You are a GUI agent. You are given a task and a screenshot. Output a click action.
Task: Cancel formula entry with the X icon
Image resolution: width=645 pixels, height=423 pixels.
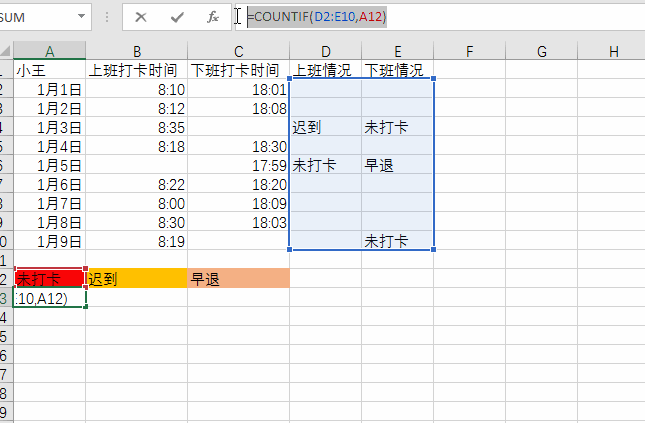coord(141,17)
